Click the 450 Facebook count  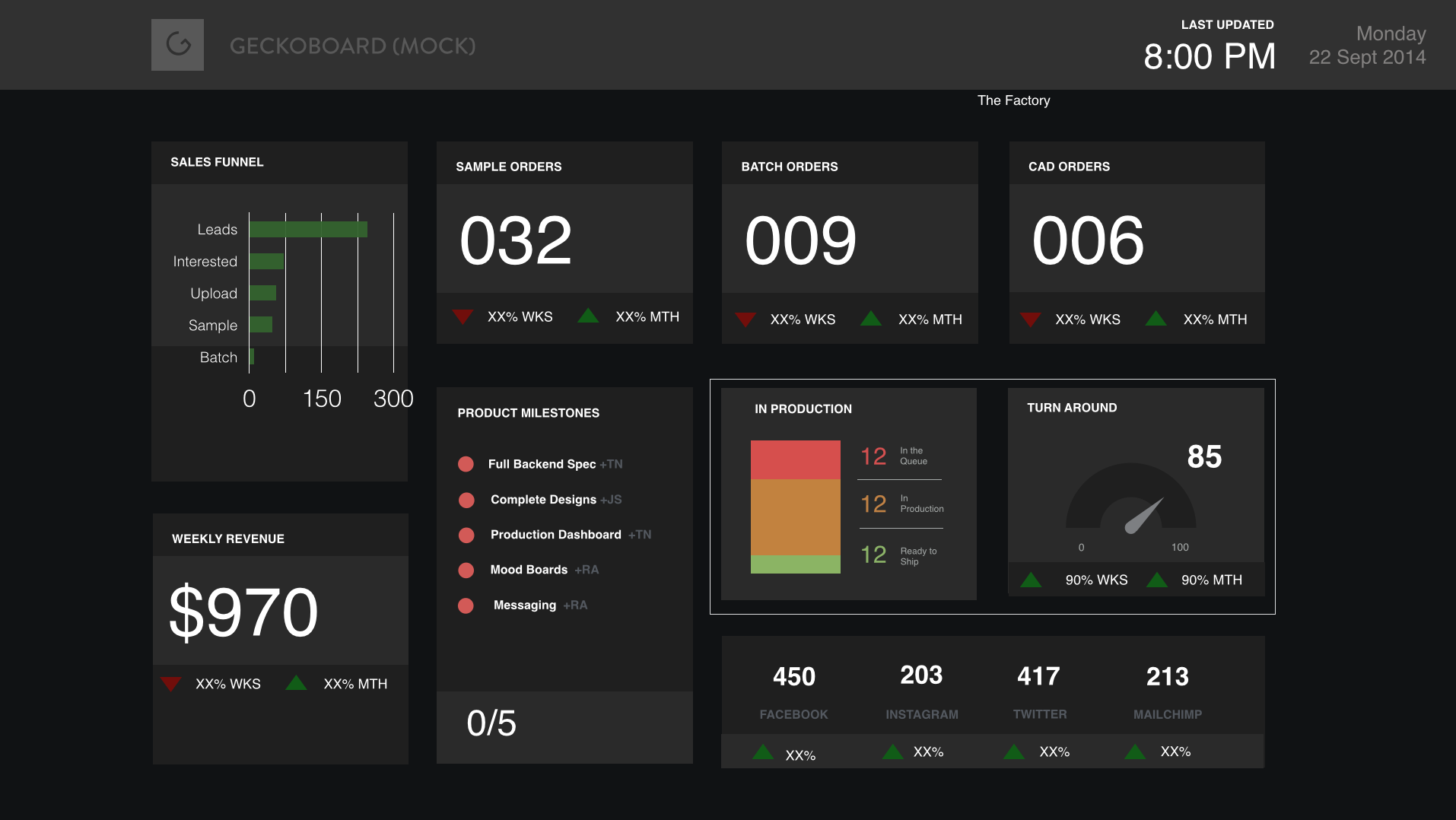point(794,676)
